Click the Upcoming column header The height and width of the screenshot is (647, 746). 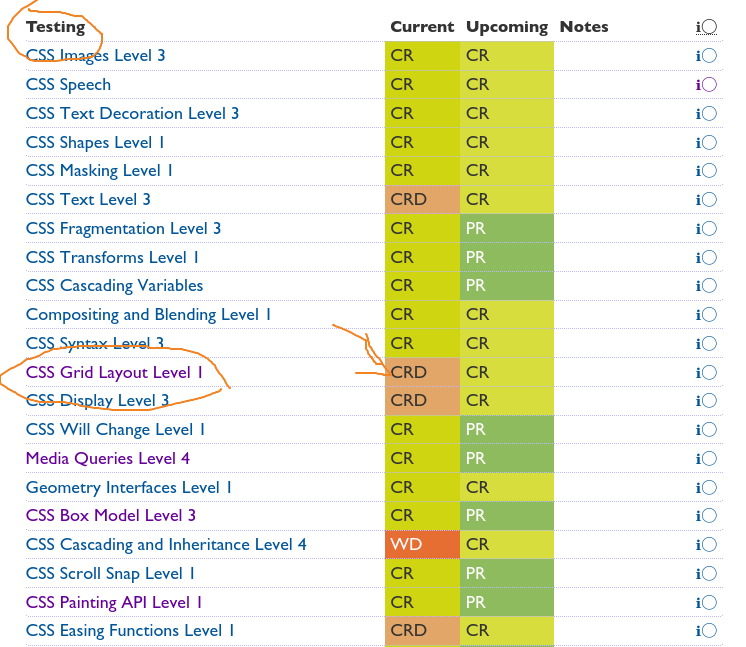pyautogui.click(x=507, y=27)
